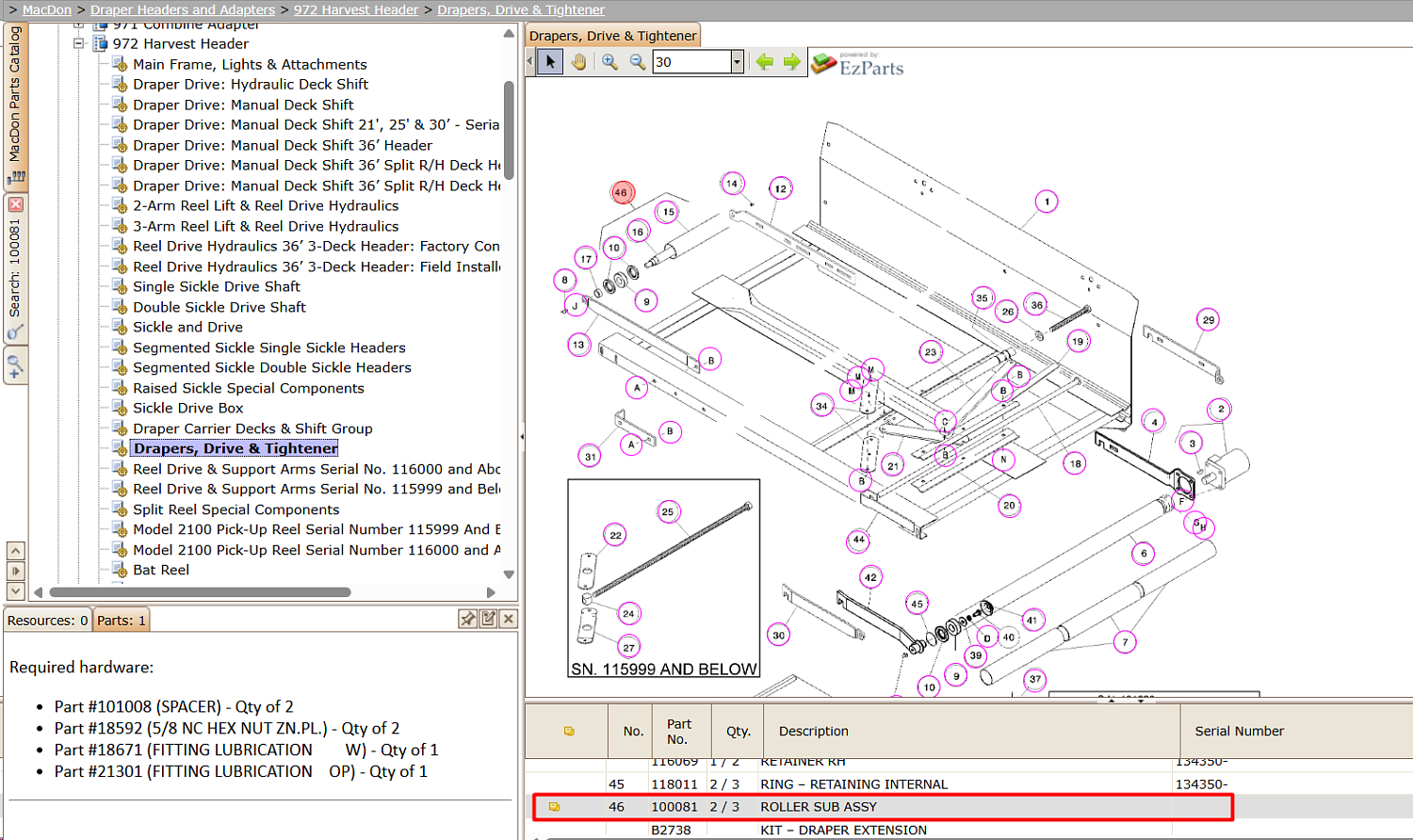Click the up chevron button beside the tree

coord(15,550)
